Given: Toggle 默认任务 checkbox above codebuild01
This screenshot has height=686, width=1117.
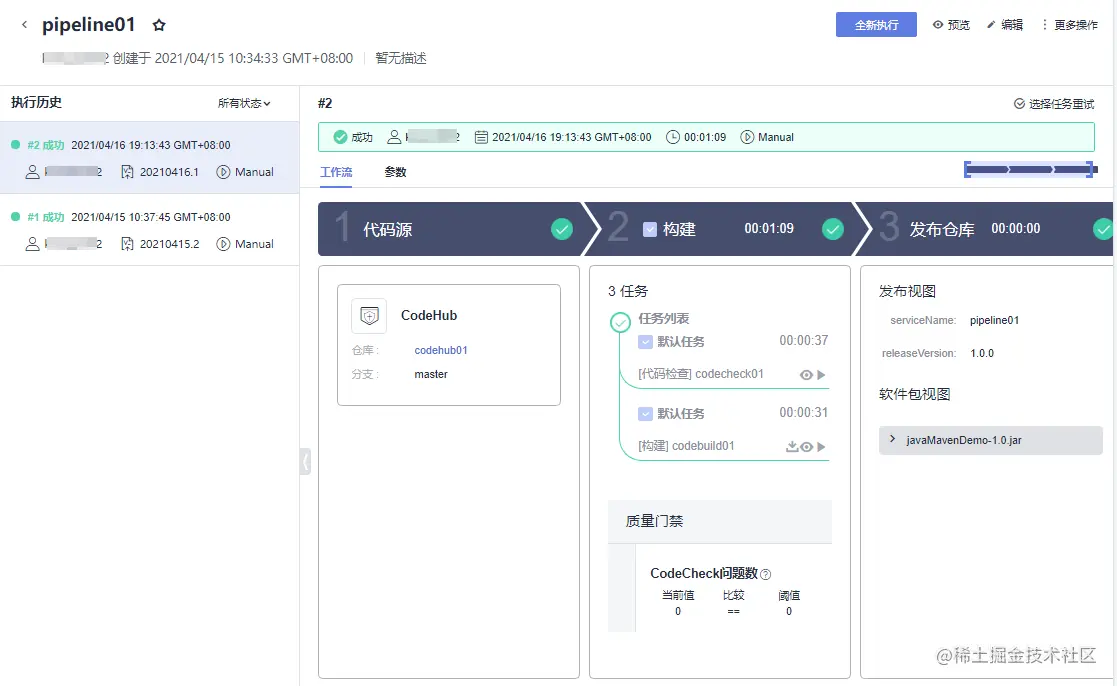Looking at the screenshot, I should (645, 414).
